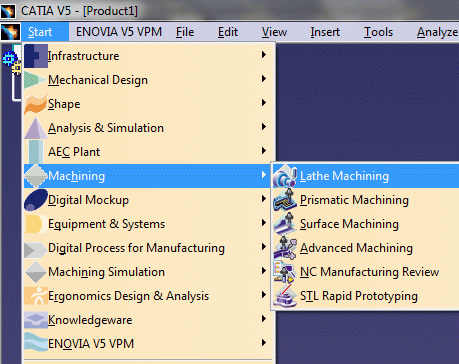
Task: Open the Analyze menu
Action: 437,33
